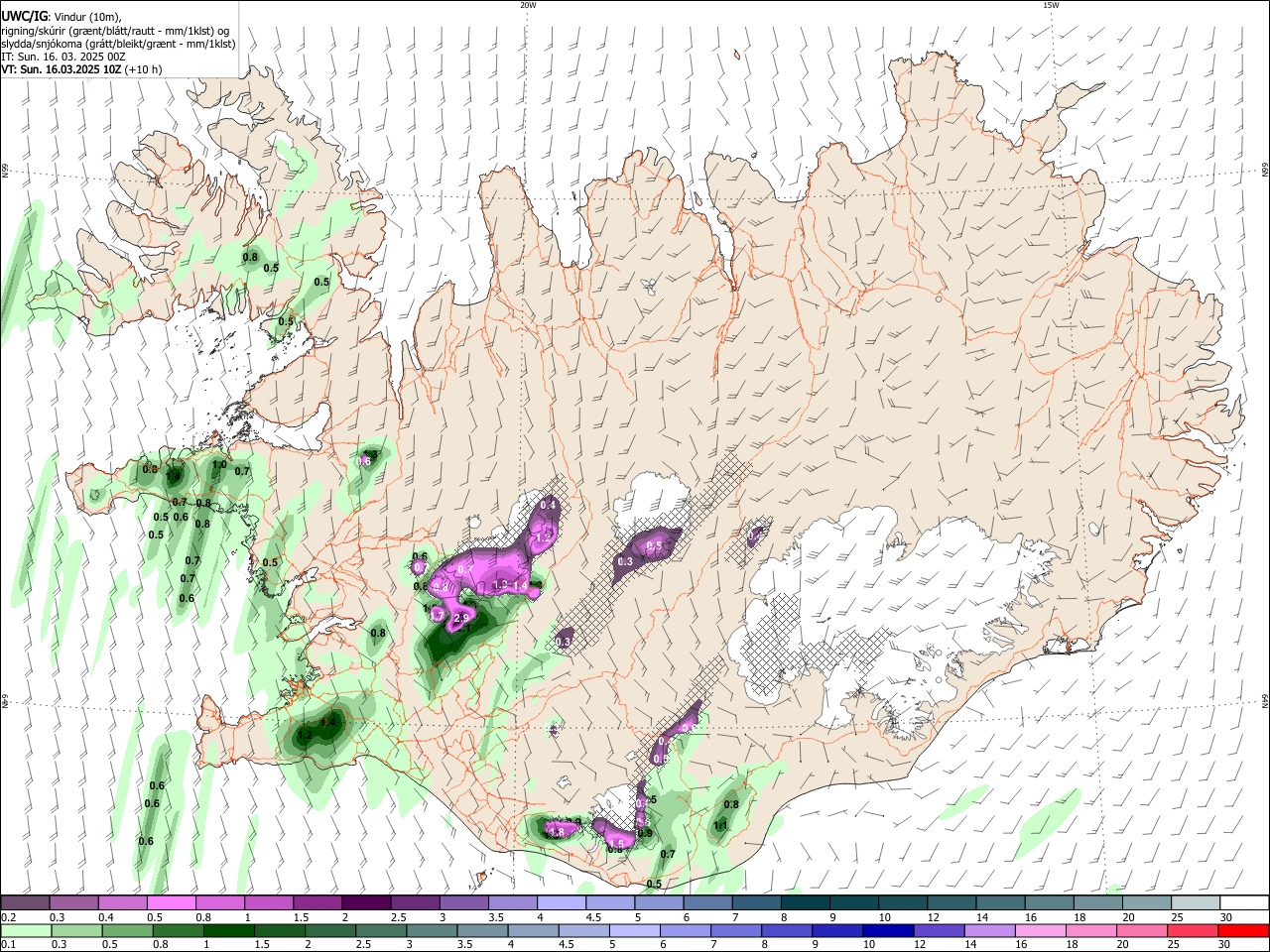Click the '1.0' precipitation value on Snæfellsnes

coord(220,464)
